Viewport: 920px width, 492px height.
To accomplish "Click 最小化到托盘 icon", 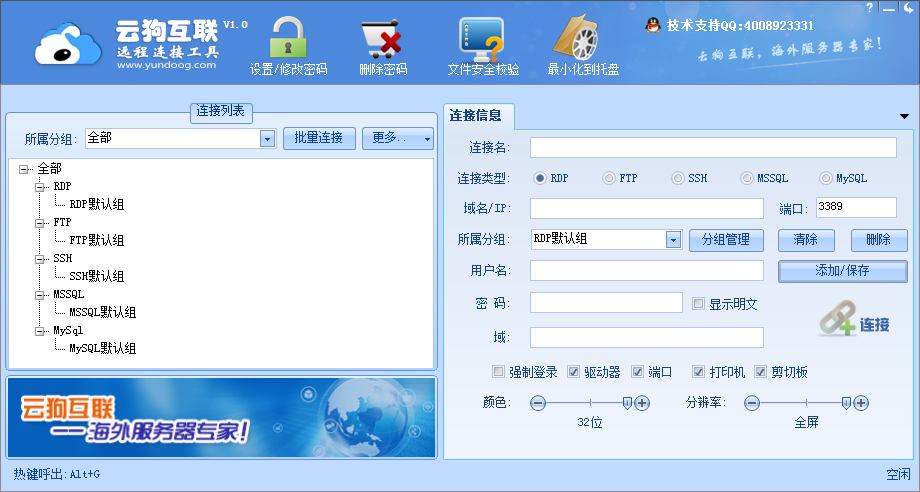I will pyautogui.click(x=582, y=40).
